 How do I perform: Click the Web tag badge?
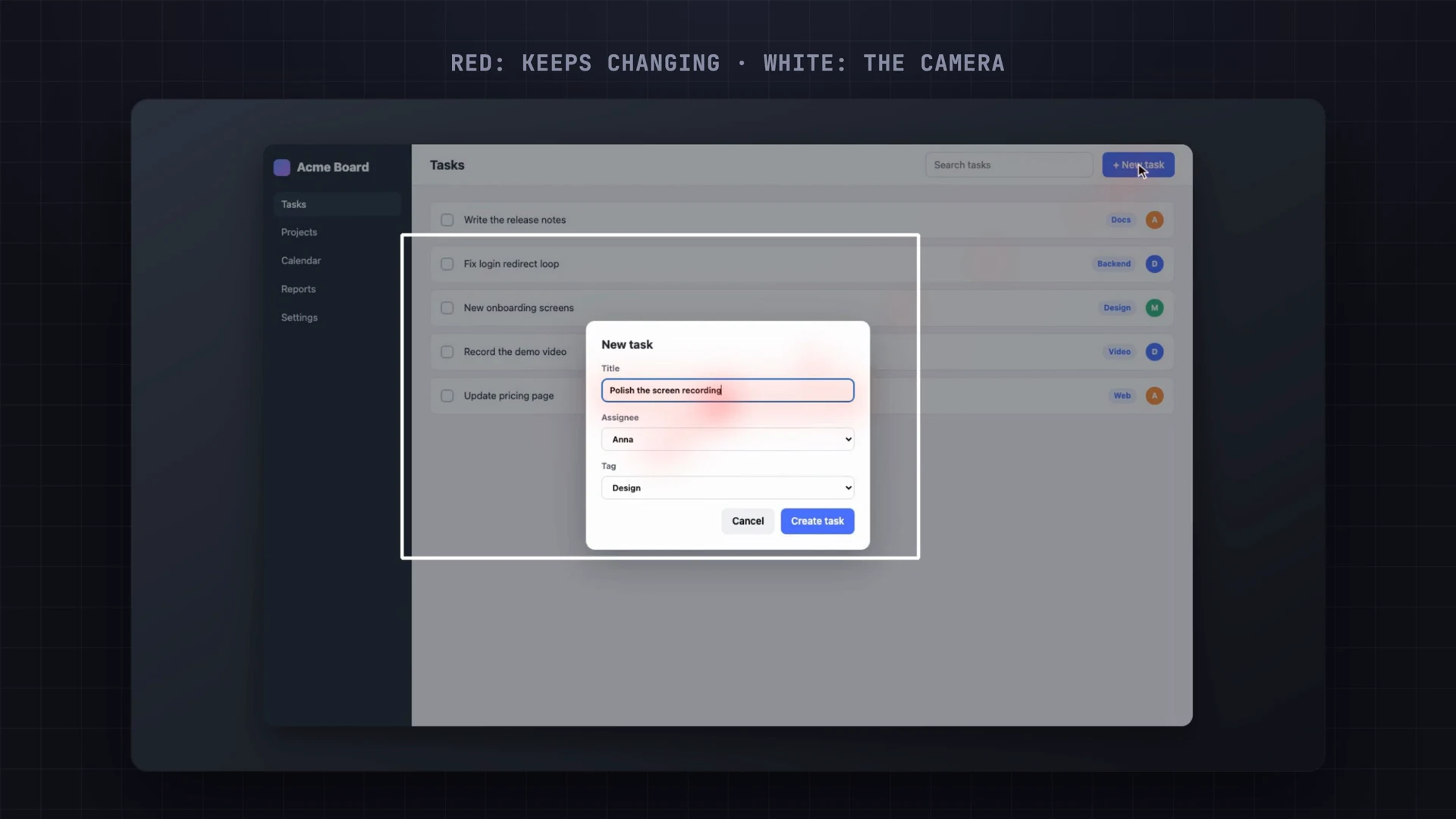(1122, 396)
